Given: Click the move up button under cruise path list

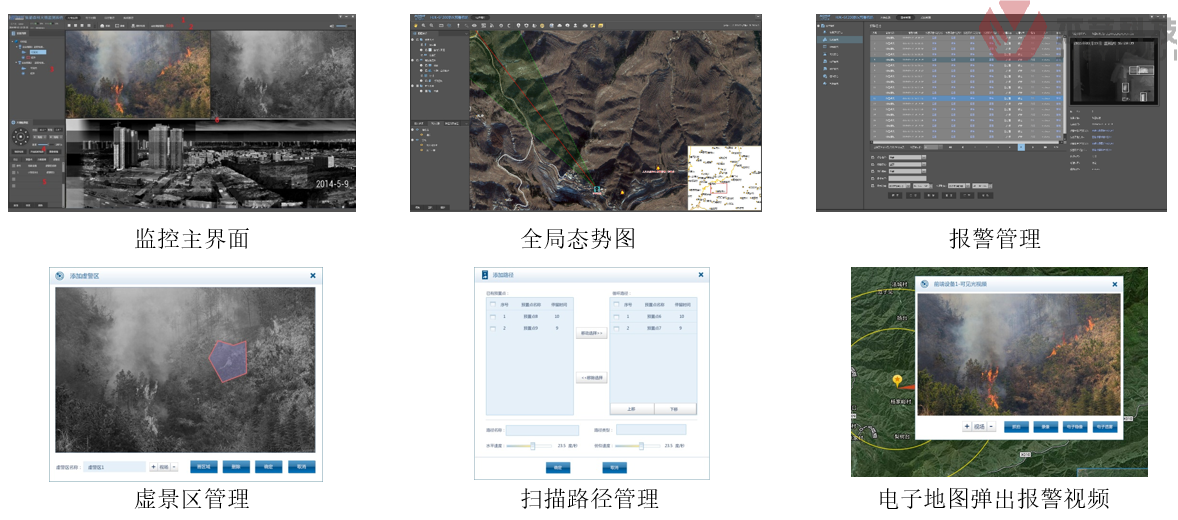Looking at the screenshot, I should (x=631, y=409).
